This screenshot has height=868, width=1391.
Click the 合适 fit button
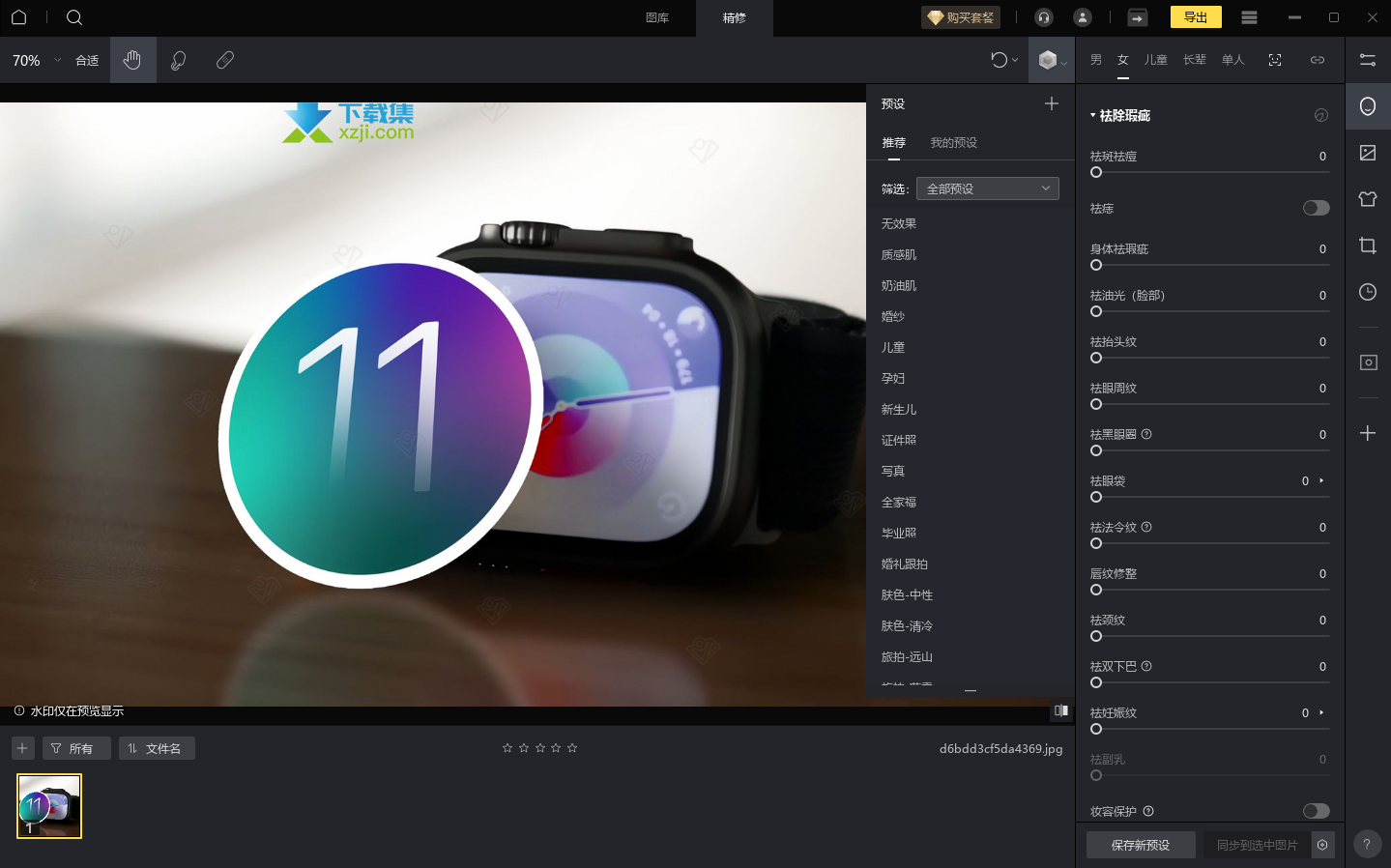tap(87, 60)
